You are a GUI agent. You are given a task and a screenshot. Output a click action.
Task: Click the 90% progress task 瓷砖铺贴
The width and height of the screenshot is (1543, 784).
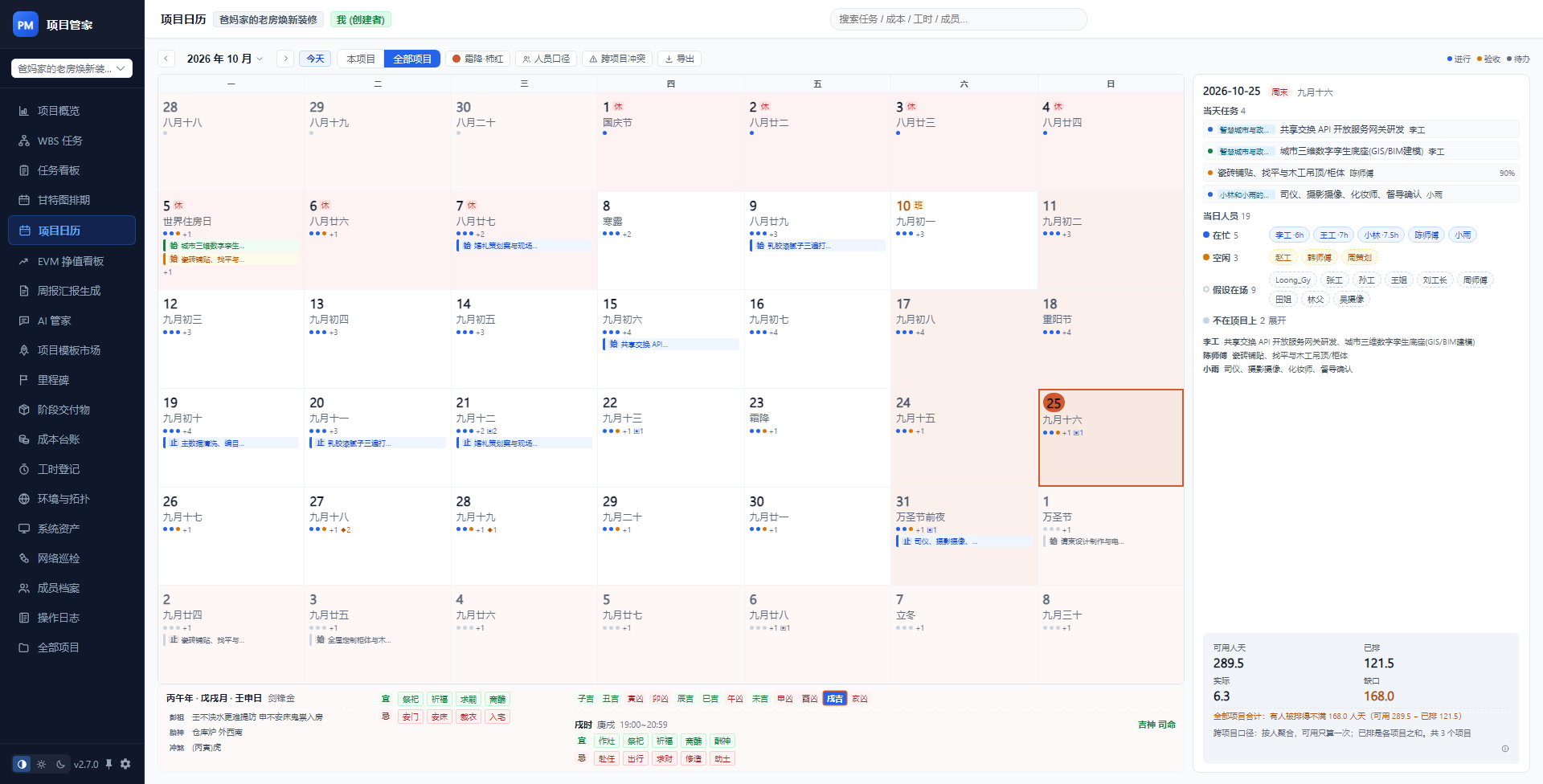pyautogui.click(x=1361, y=173)
